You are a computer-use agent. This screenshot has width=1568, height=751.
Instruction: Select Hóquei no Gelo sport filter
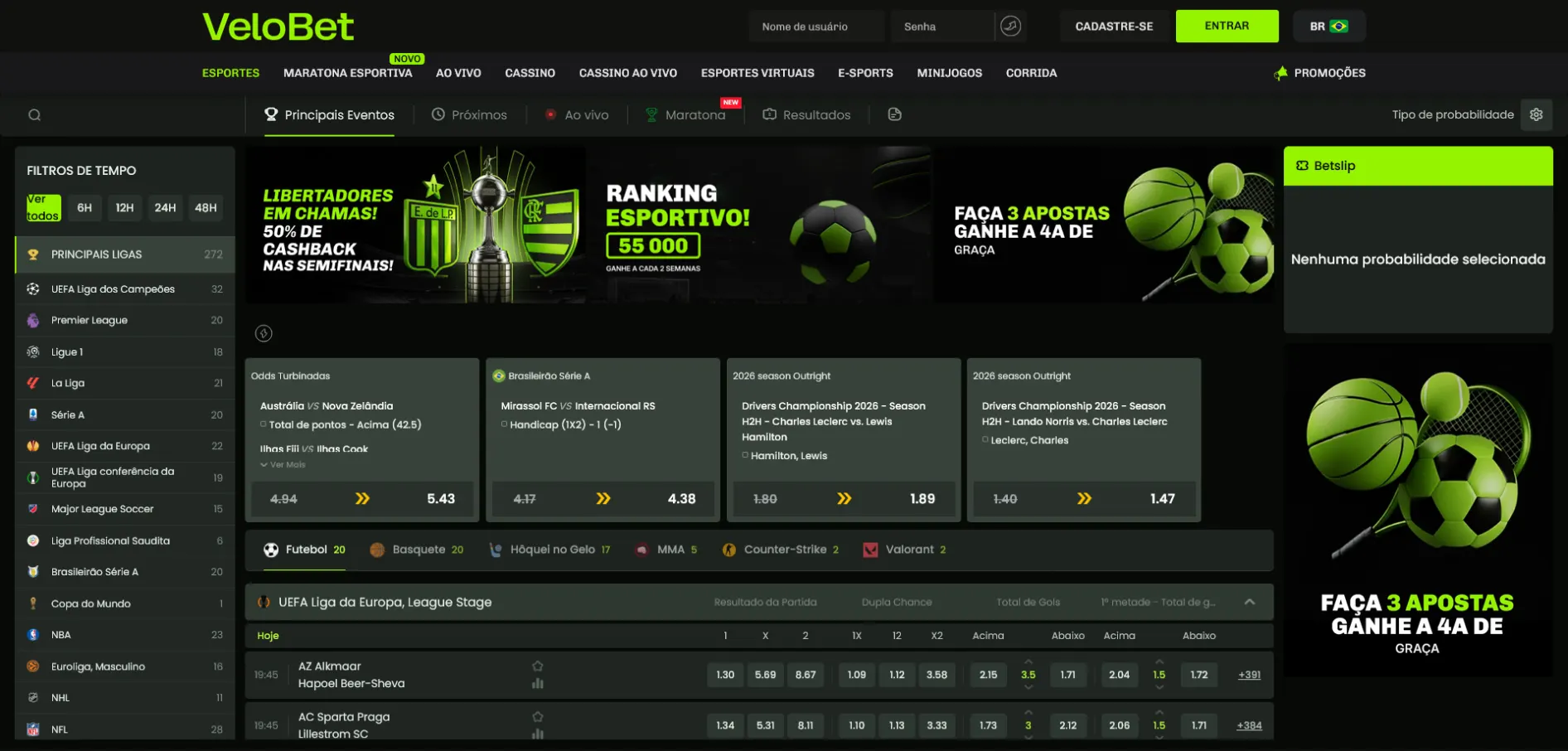pos(549,550)
